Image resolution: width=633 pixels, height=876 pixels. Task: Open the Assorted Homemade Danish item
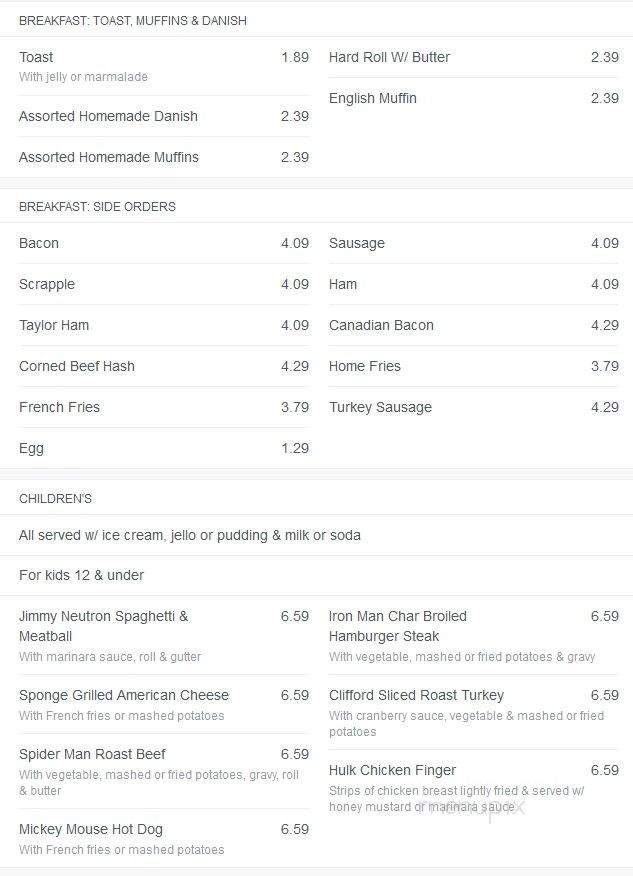(164, 116)
